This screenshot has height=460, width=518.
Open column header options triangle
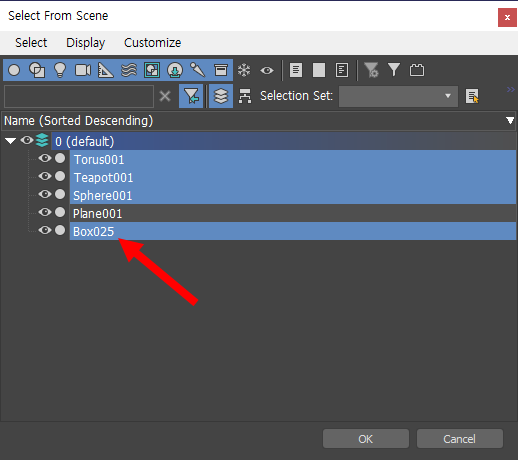point(510,120)
